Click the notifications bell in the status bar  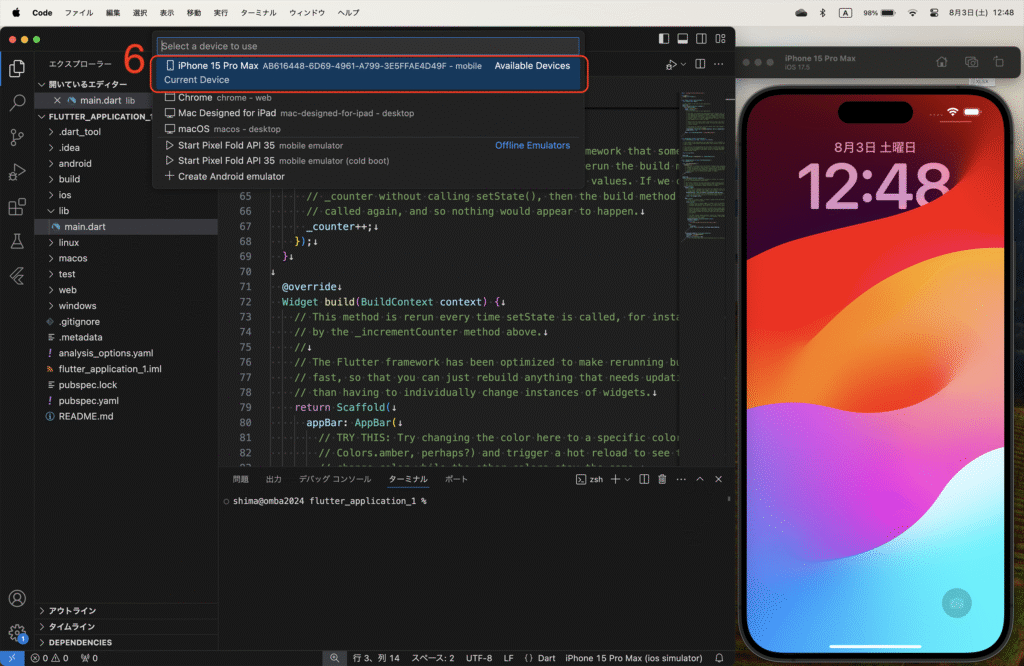pyautogui.click(x=719, y=658)
